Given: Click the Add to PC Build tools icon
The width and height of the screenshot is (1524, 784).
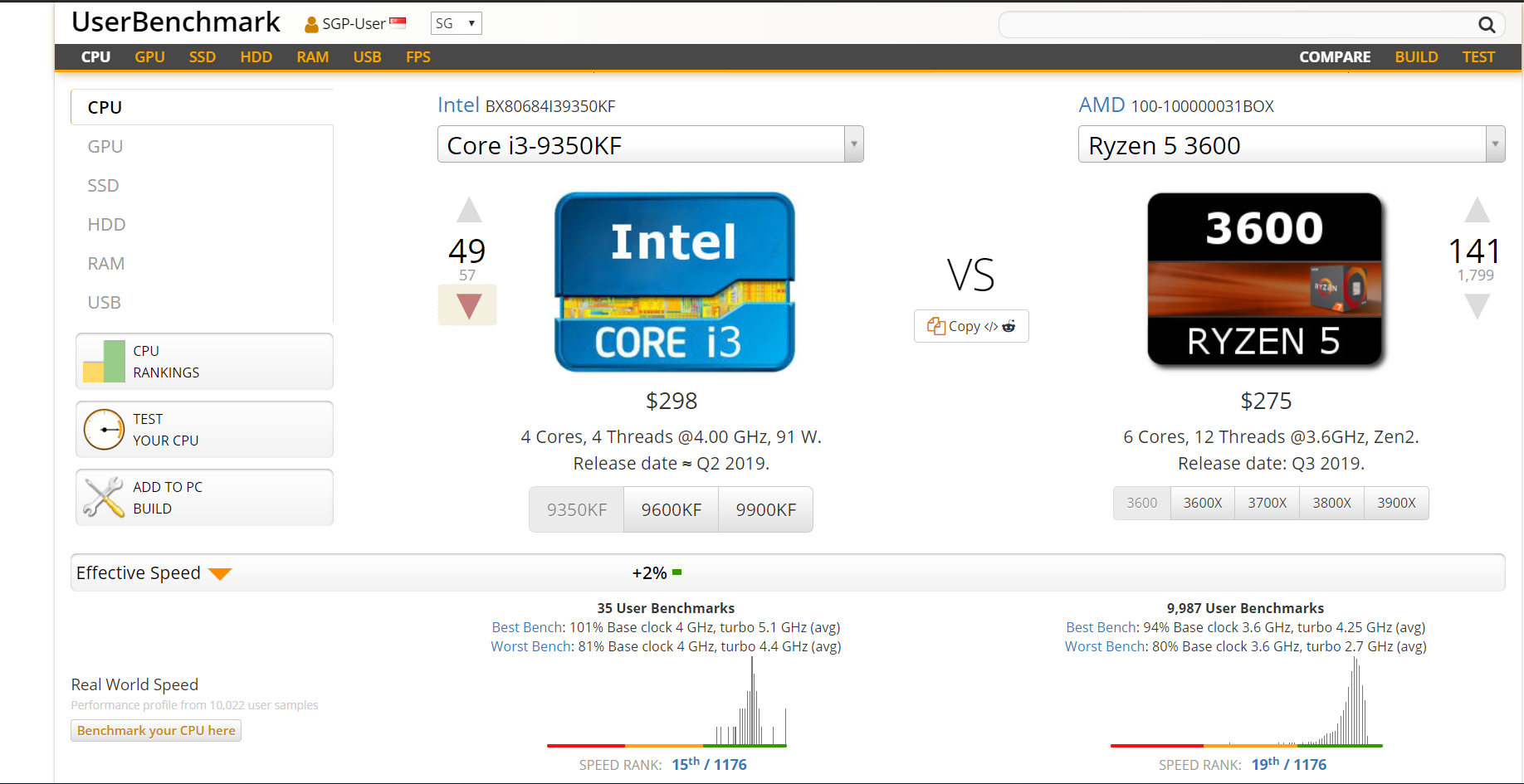Looking at the screenshot, I should click(x=104, y=498).
